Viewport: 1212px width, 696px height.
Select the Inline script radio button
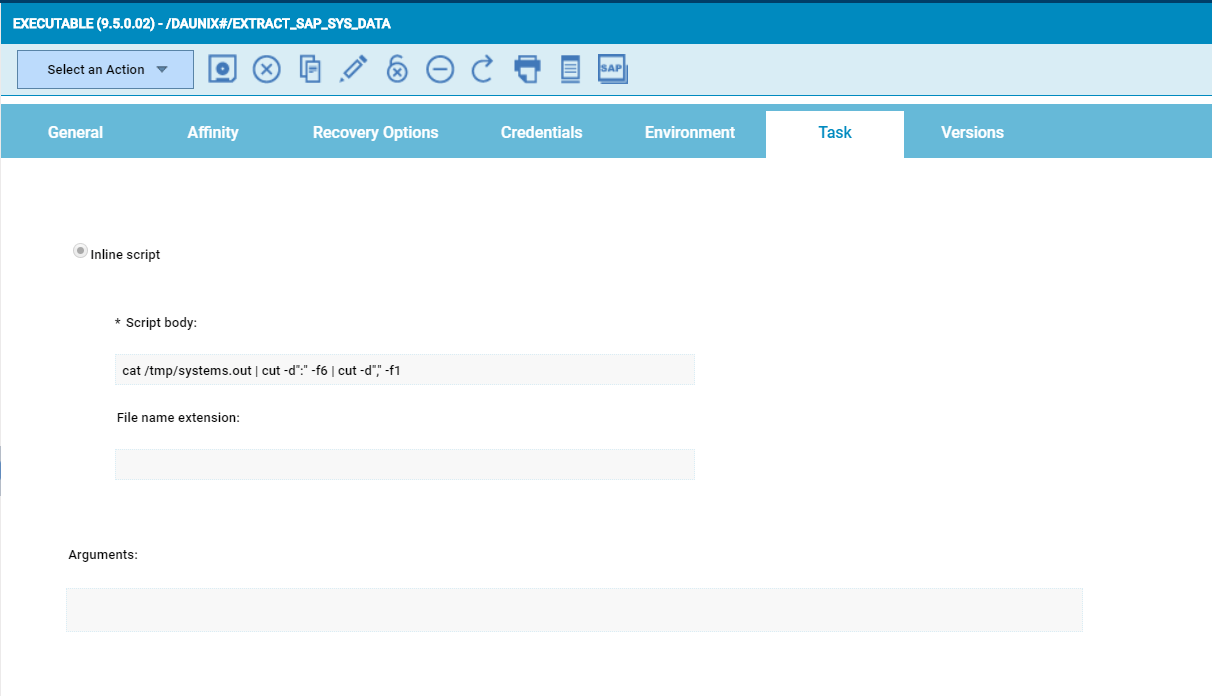(80, 252)
